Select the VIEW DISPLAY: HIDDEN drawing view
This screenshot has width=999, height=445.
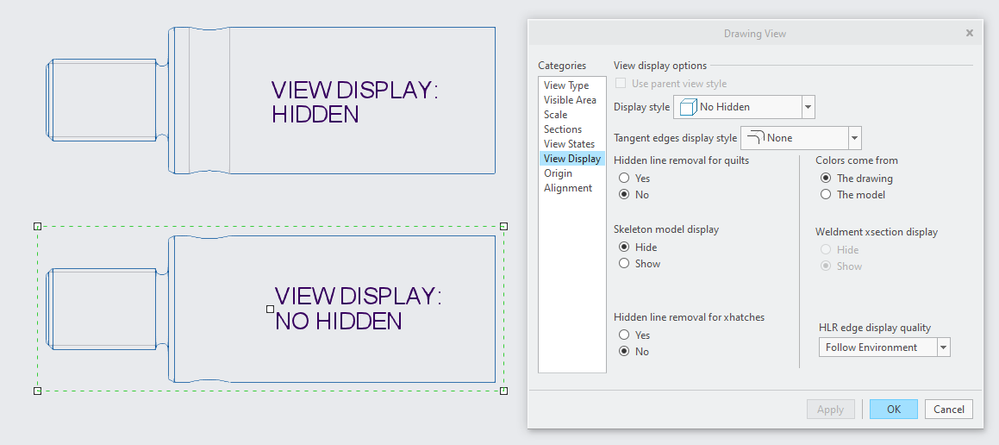(271, 100)
